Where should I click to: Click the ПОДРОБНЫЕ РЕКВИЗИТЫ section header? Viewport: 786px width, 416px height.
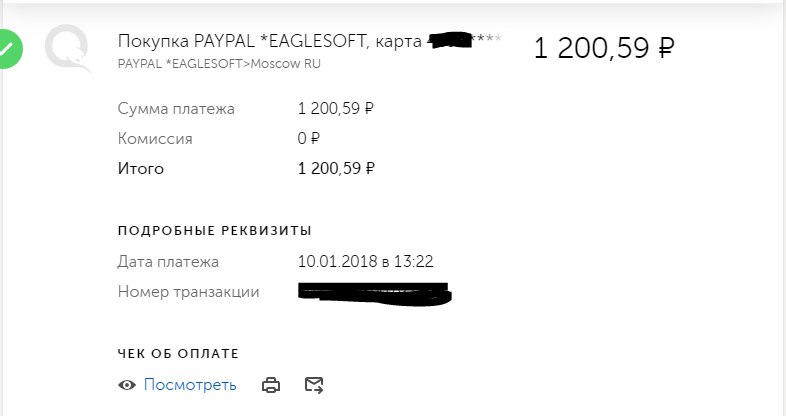[x=215, y=231]
